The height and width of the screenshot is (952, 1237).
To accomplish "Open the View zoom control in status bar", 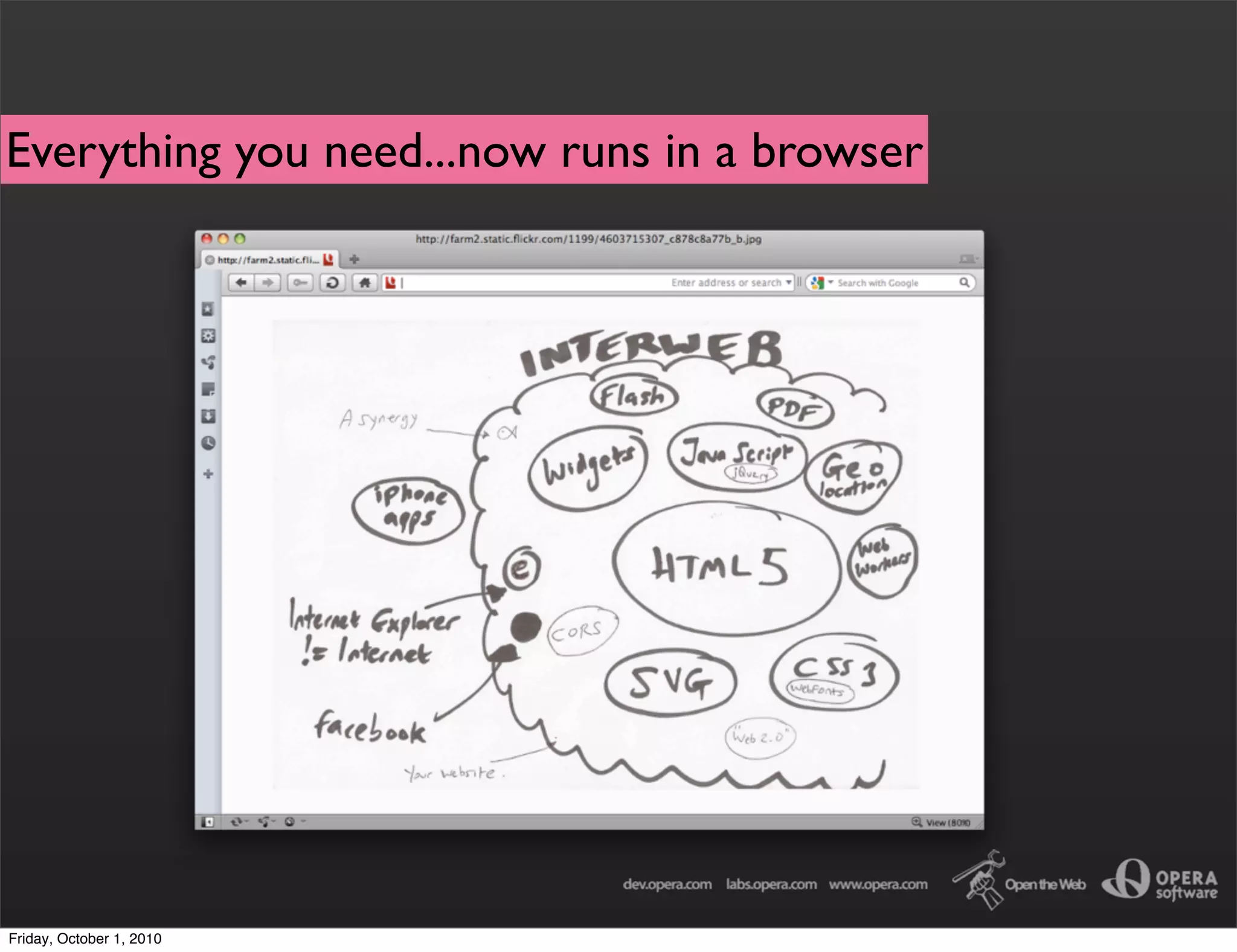I will (941, 822).
